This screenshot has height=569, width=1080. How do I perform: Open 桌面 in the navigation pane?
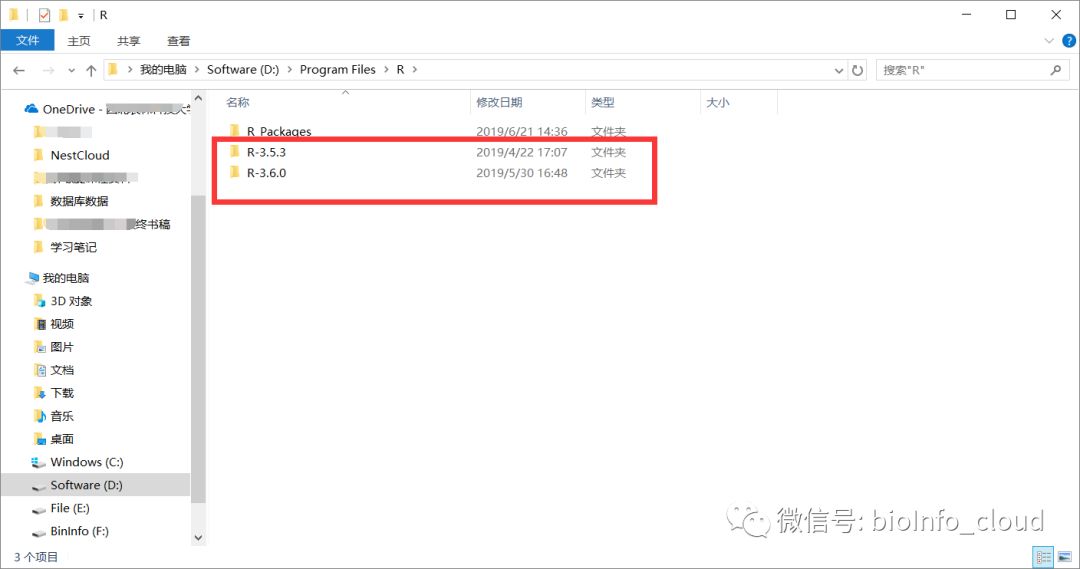click(62, 439)
